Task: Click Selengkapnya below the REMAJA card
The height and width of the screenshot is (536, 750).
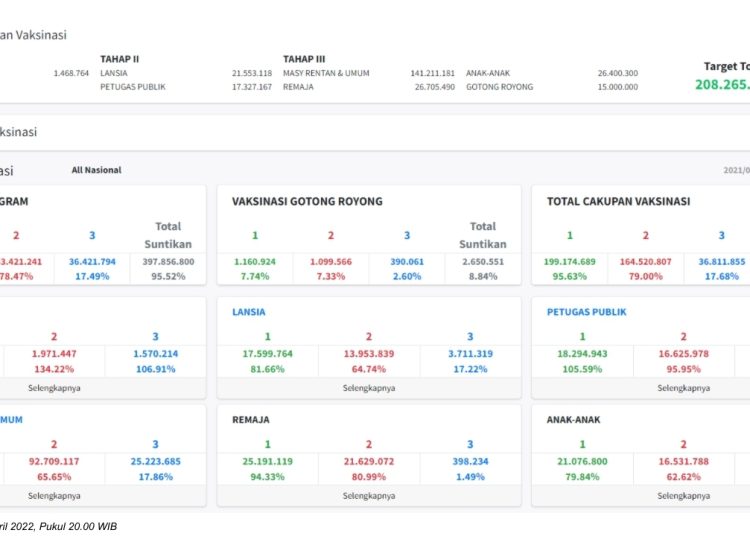Action: tap(368, 495)
